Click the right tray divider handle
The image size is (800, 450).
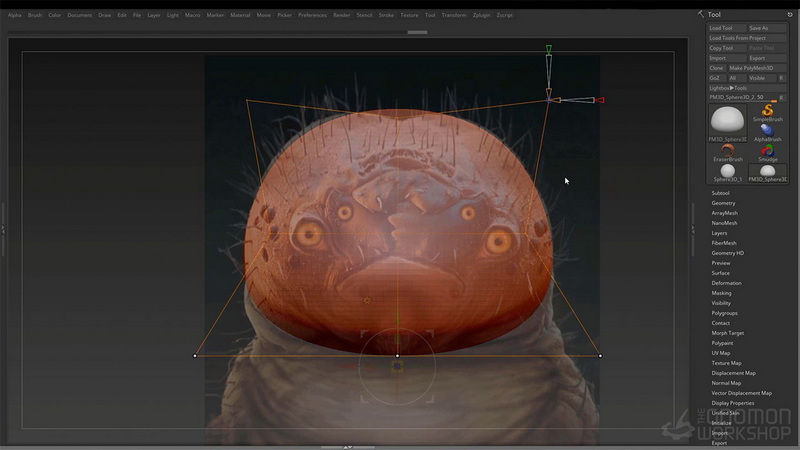692,230
